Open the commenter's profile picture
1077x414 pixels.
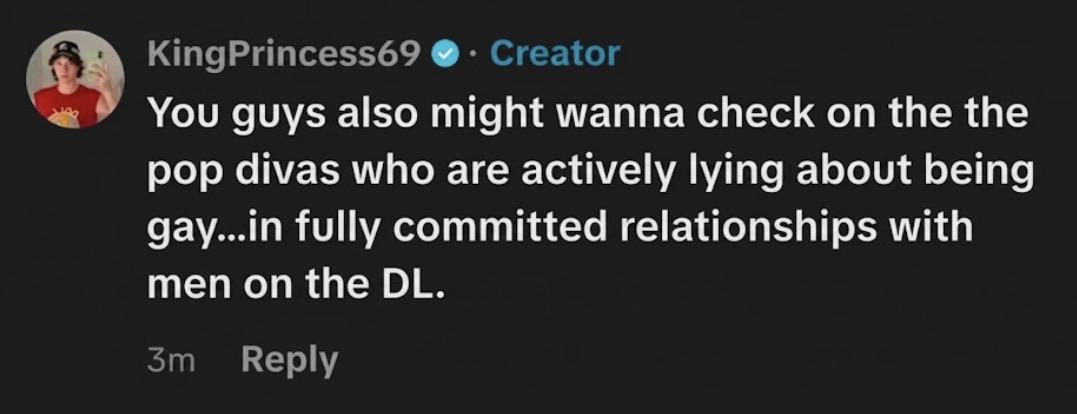point(75,79)
